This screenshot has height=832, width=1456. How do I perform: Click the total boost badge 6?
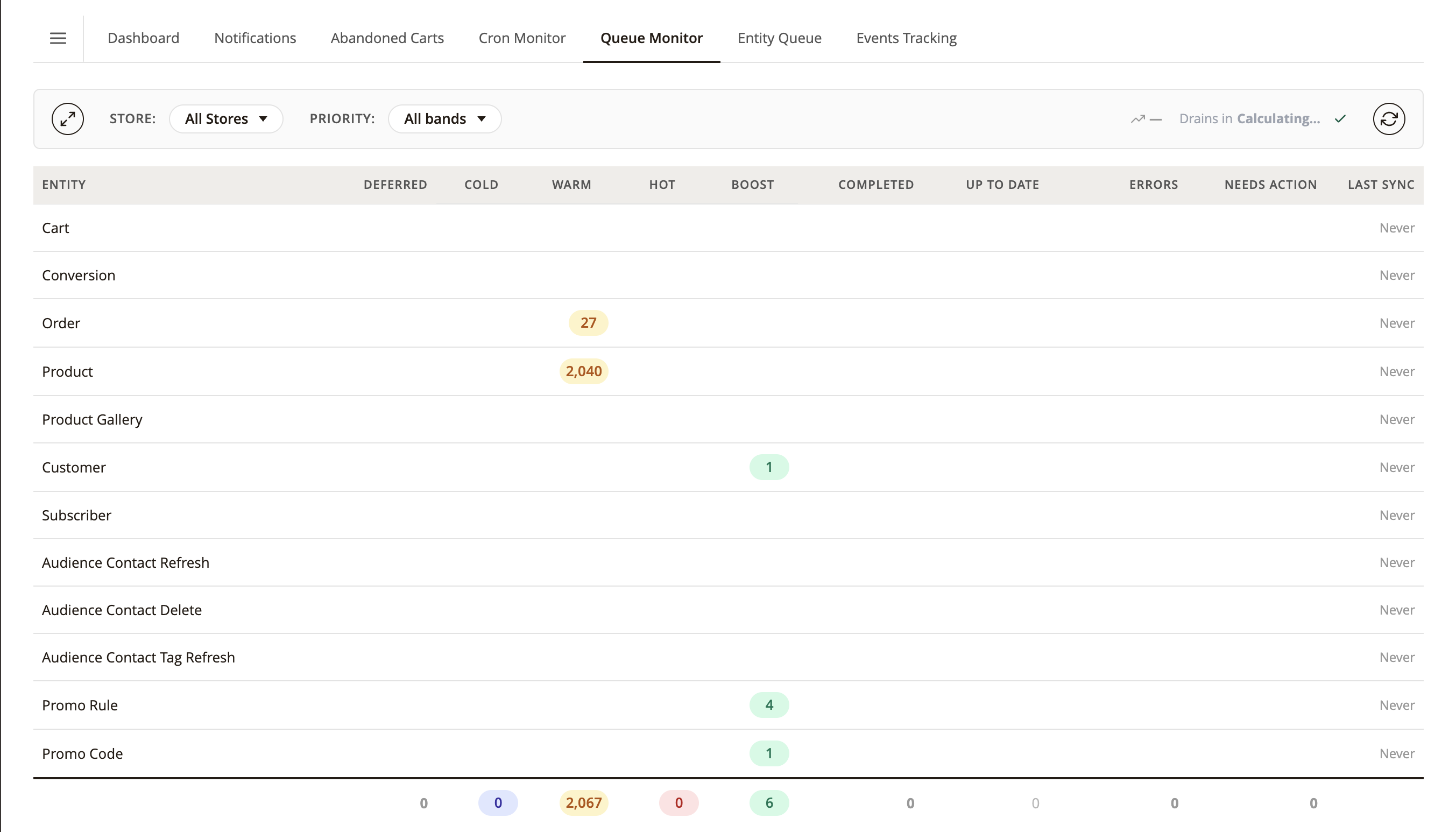pos(769,803)
